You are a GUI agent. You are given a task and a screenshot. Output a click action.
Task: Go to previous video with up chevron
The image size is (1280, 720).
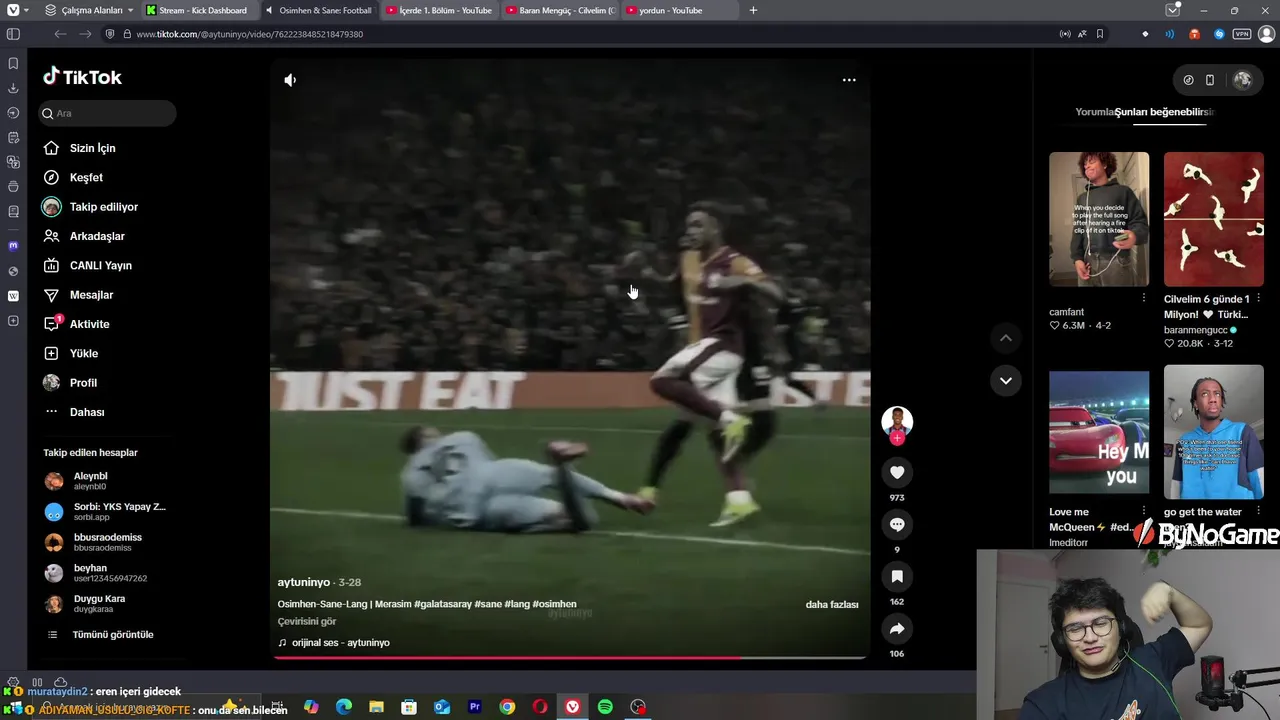(1006, 338)
